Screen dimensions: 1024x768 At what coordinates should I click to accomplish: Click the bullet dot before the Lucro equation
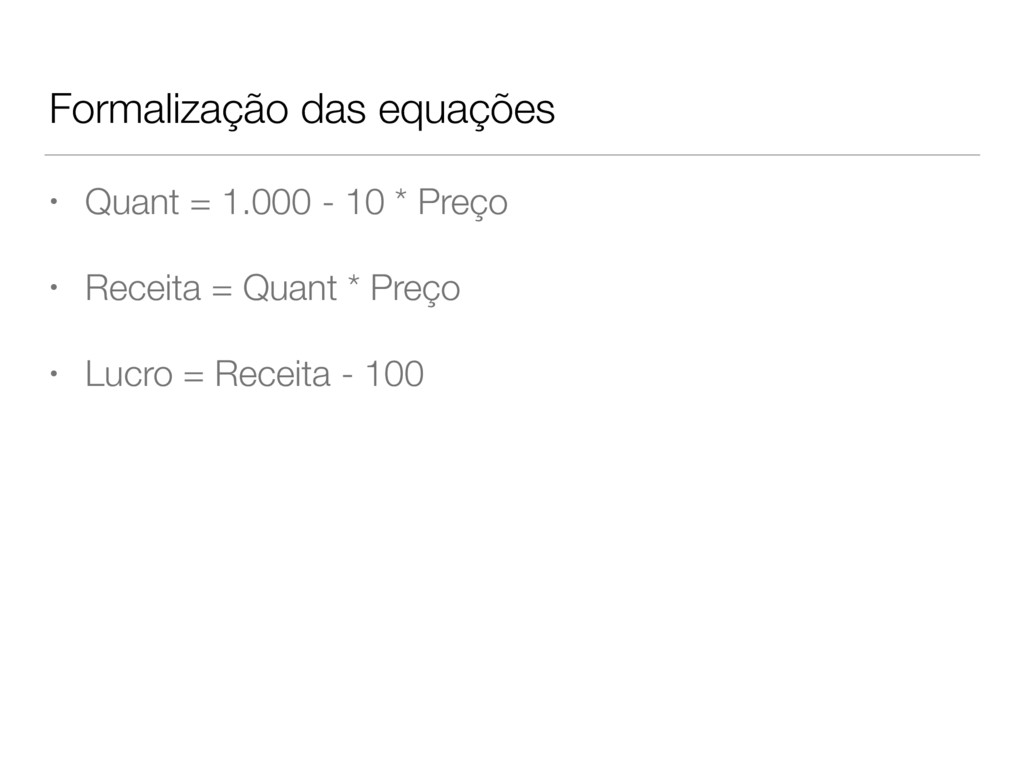pyautogui.click(x=54, y=374)
